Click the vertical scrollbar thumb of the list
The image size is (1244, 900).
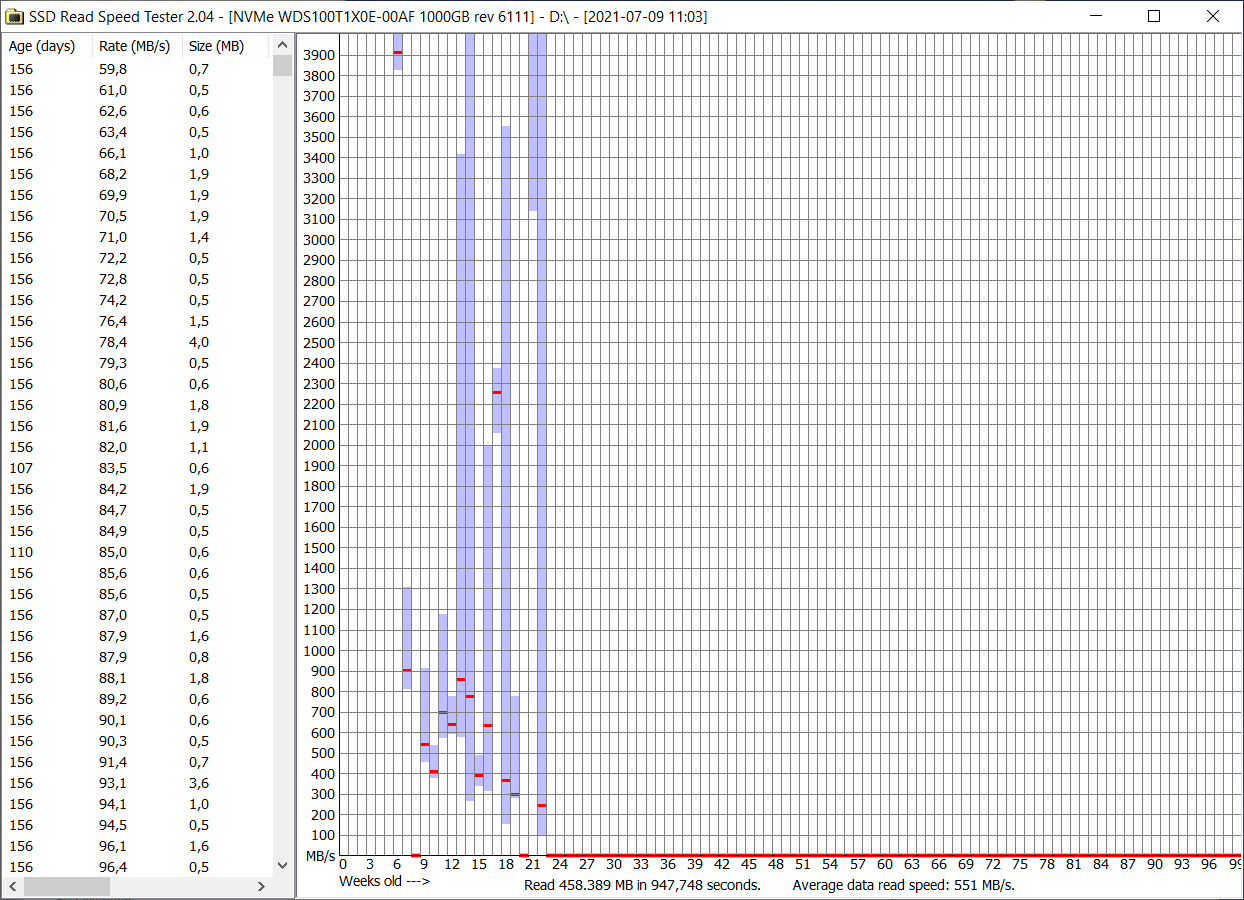tap(282, 66)
